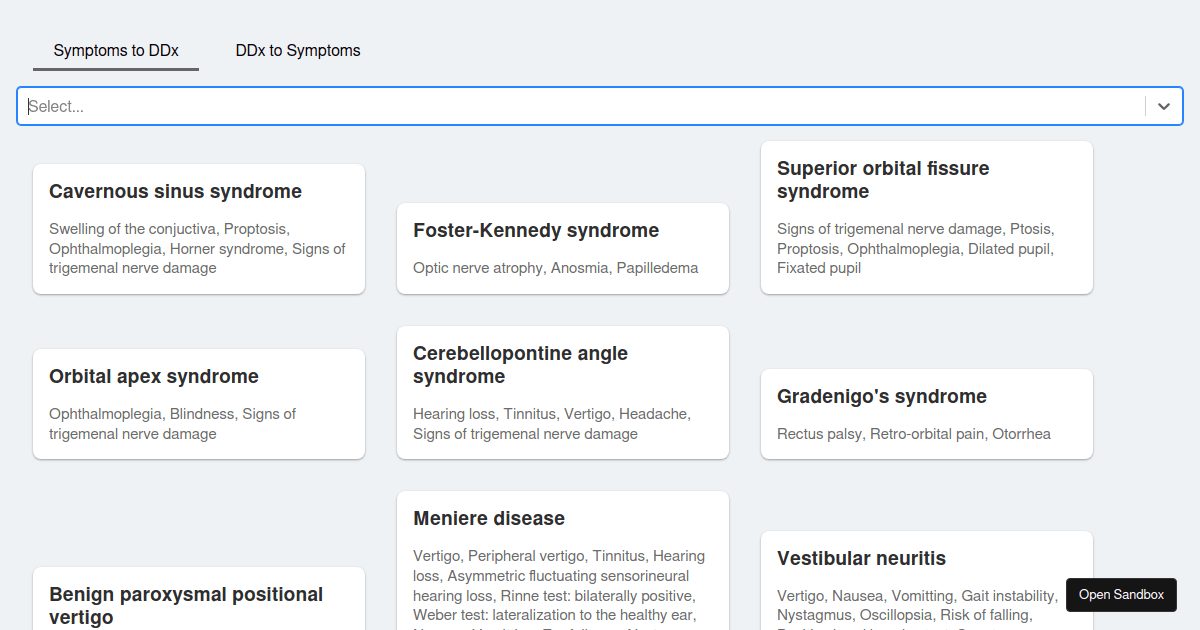This screenshot has height=630, width=1200.
Task: Click symptom text under Meniere disease
Action: pos(559,585)
